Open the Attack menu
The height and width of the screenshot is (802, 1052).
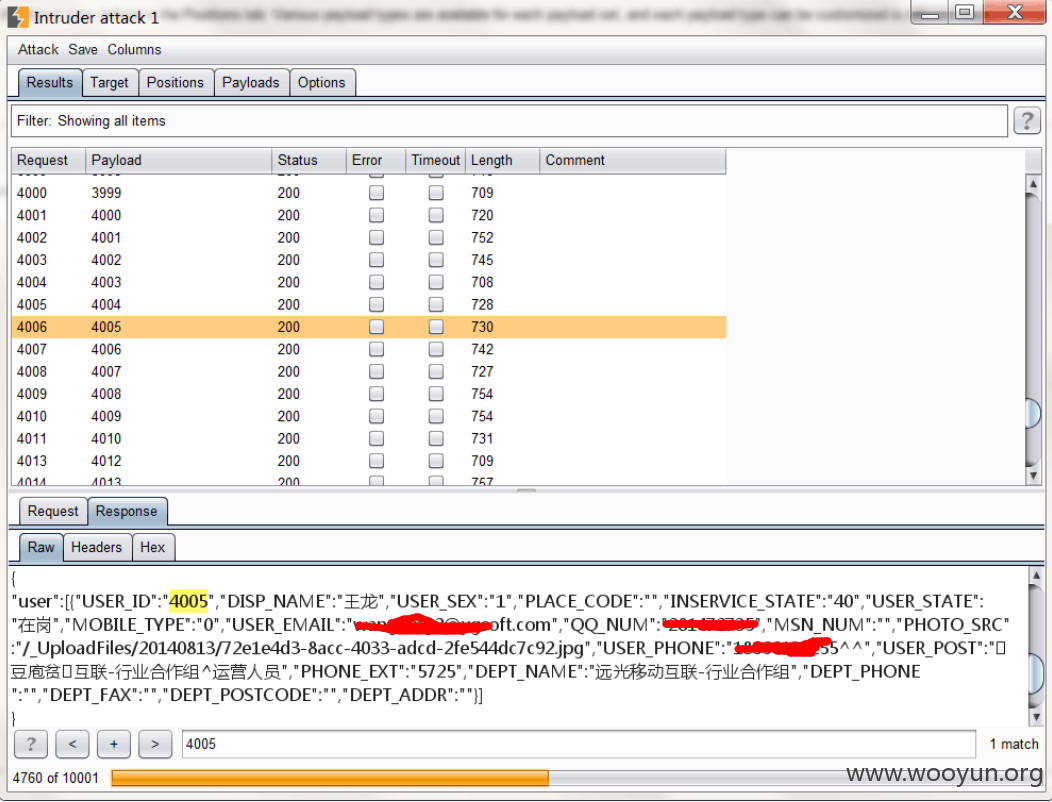[38, 50]
